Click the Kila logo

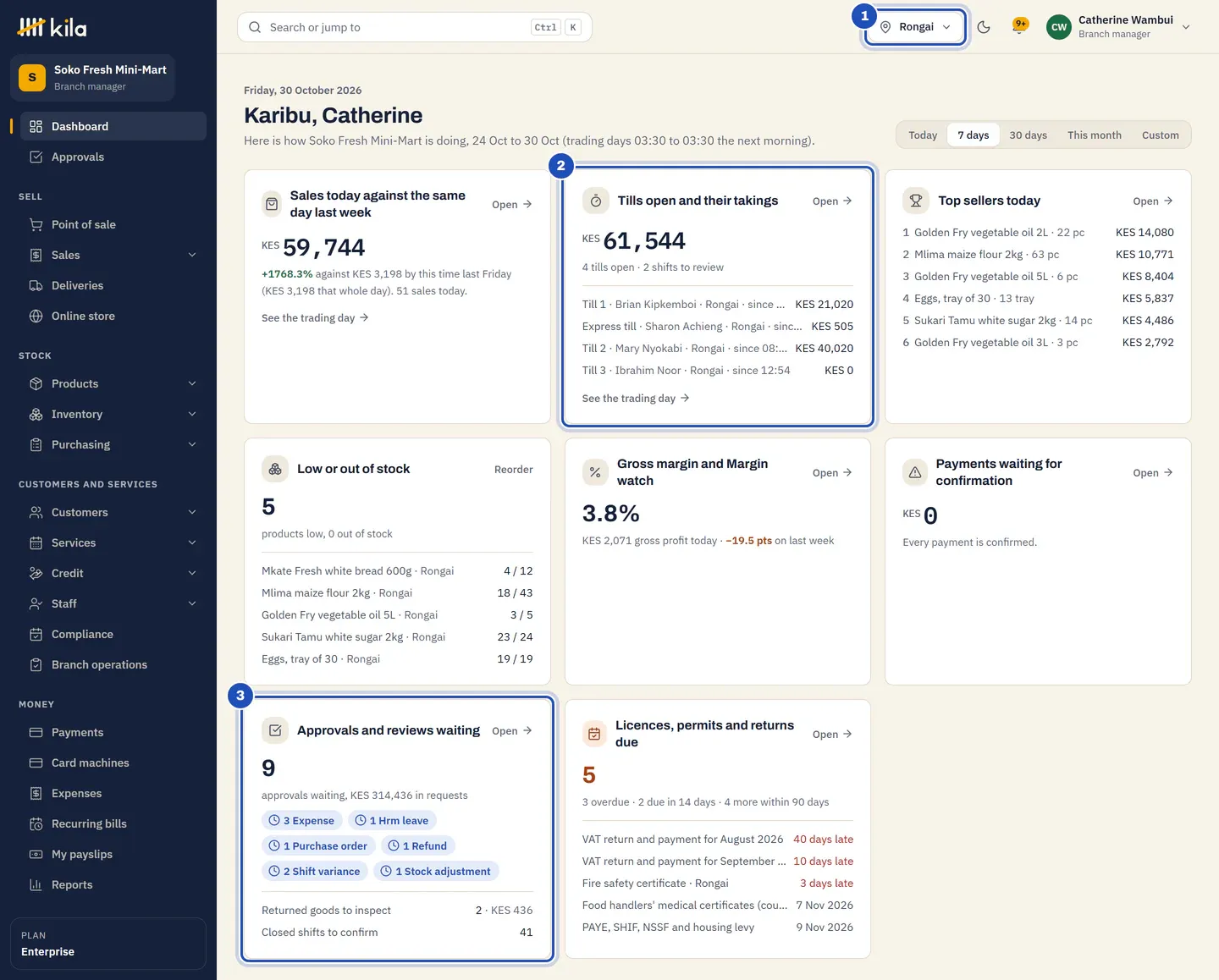pyautogui.click(x=52, y=28)
